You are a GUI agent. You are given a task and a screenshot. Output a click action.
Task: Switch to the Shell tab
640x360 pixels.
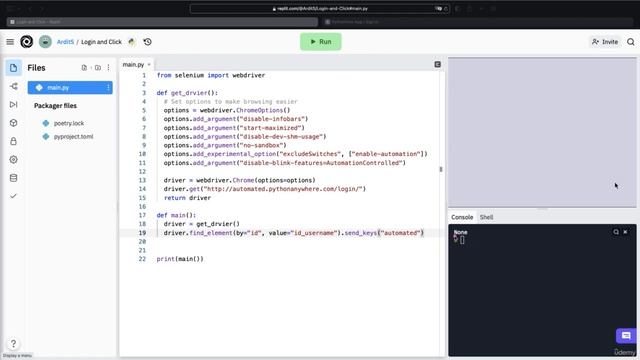[x=486, y=217]
